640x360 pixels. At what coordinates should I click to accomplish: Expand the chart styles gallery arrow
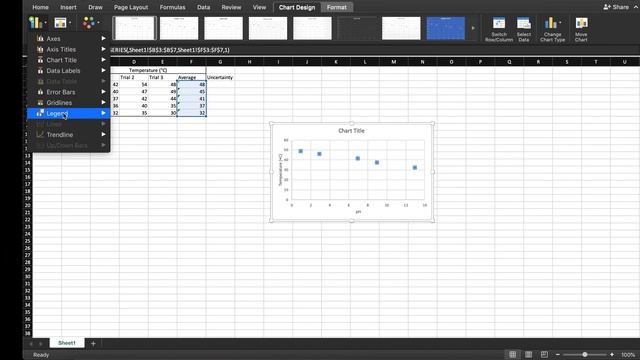[x=473, y=28]
